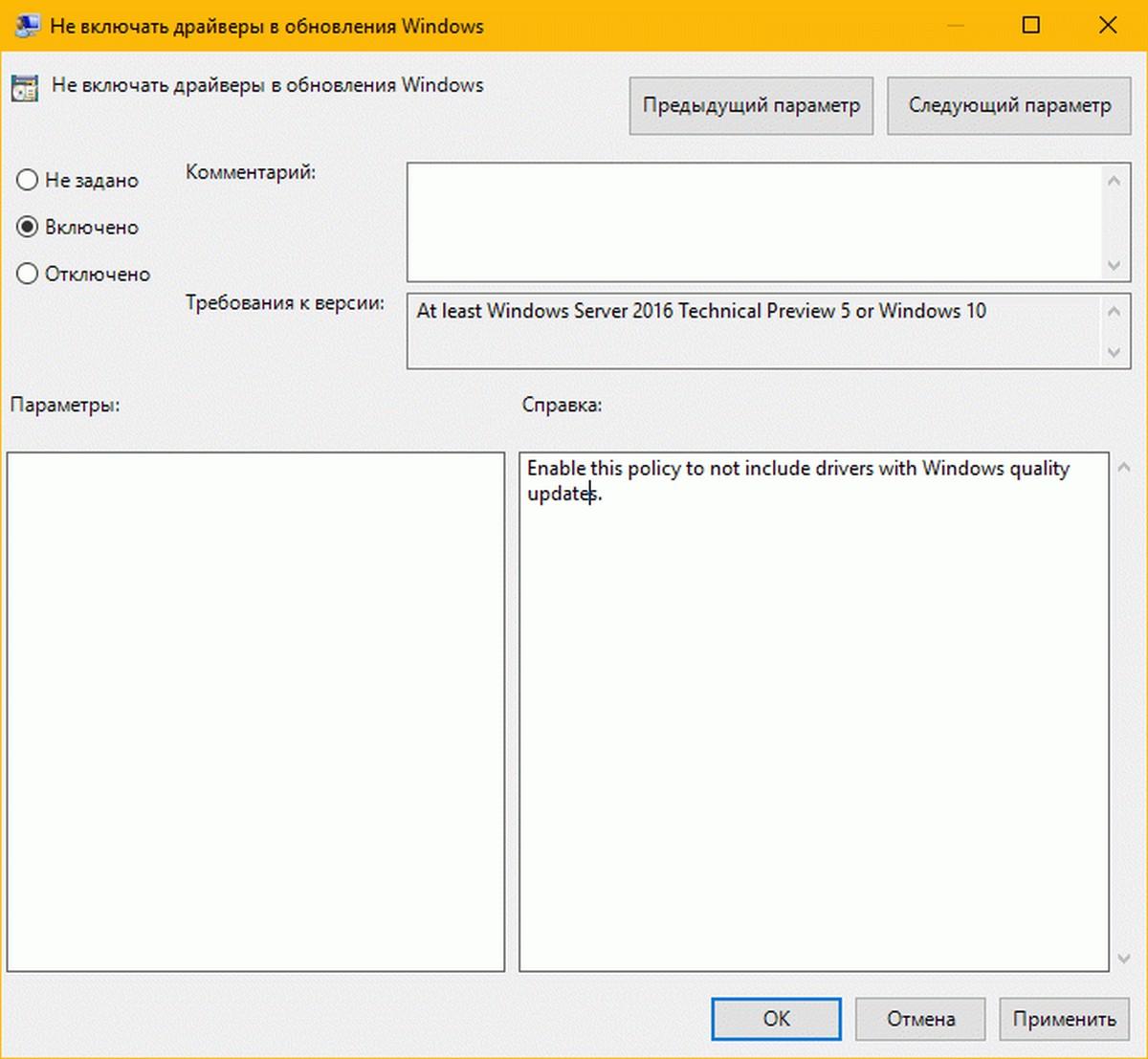The height and width of the screenshot is (1059, 1148).
Task: Click the "Enable this policy" help text
Action: [x=798, y=480]
